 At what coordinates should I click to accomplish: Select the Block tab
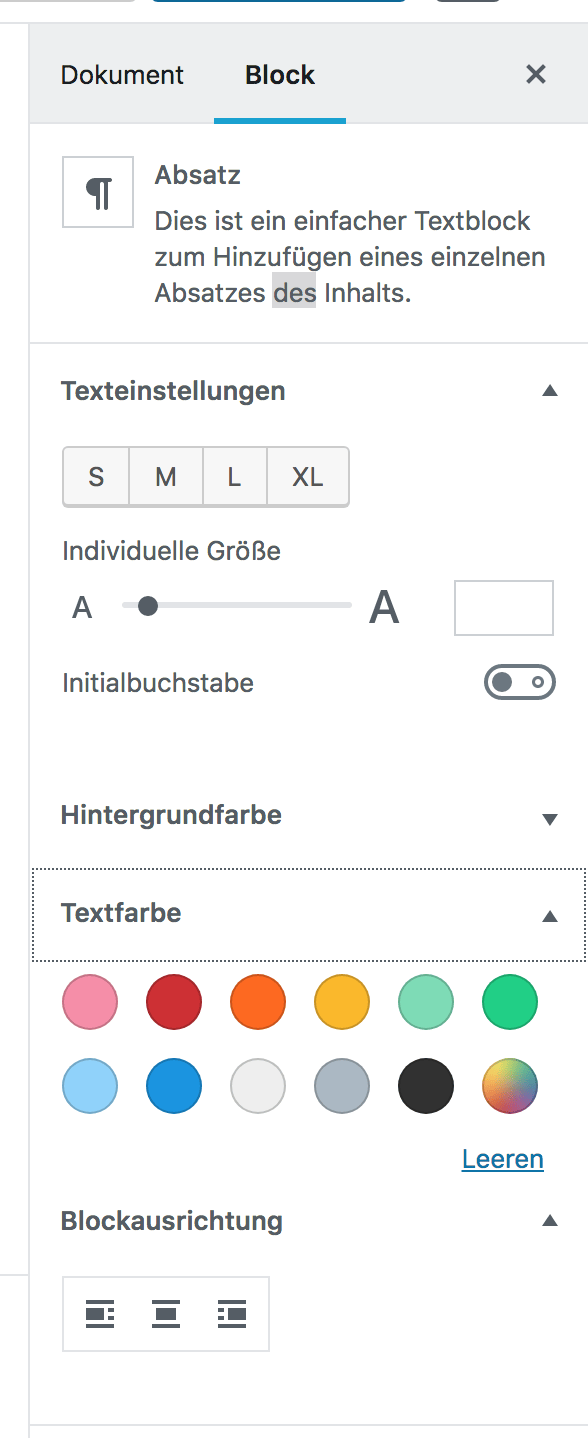click(x=279, y=74)
